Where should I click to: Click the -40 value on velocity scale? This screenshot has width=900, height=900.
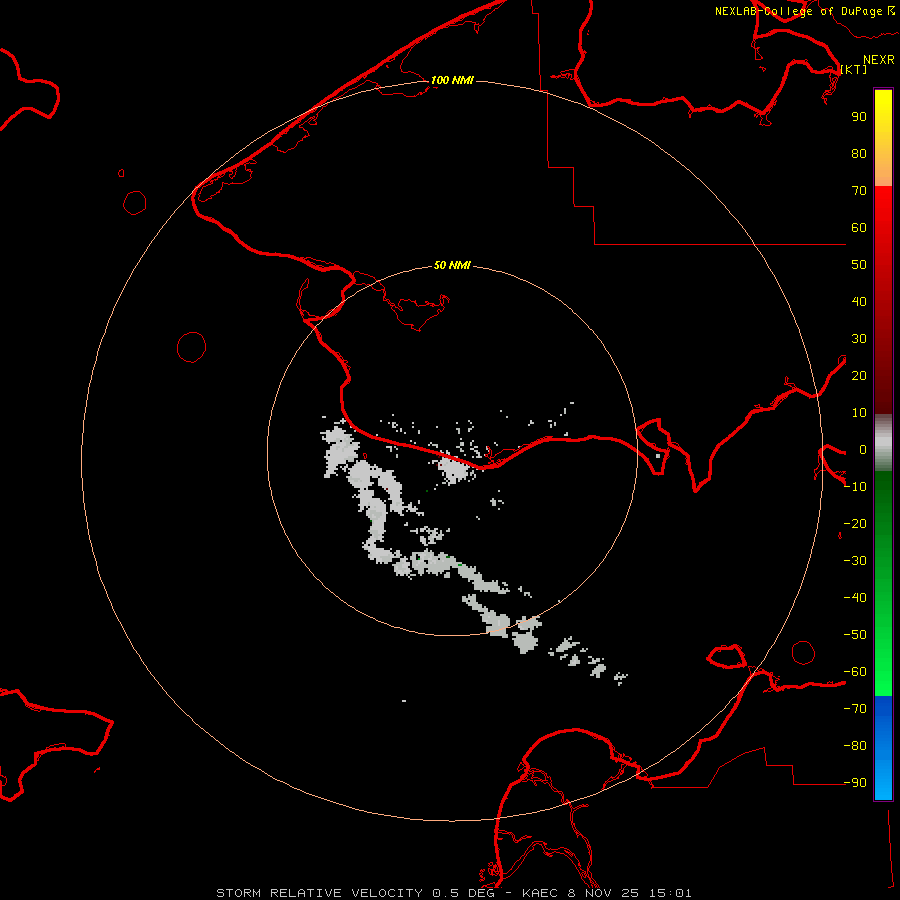coord(855,598)
